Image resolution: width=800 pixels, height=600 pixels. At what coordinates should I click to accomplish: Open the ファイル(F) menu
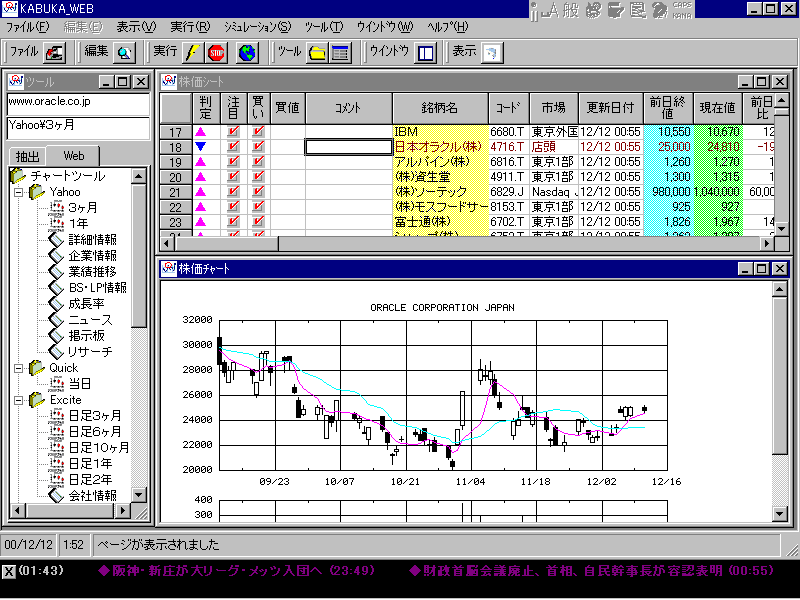point(28,27)
